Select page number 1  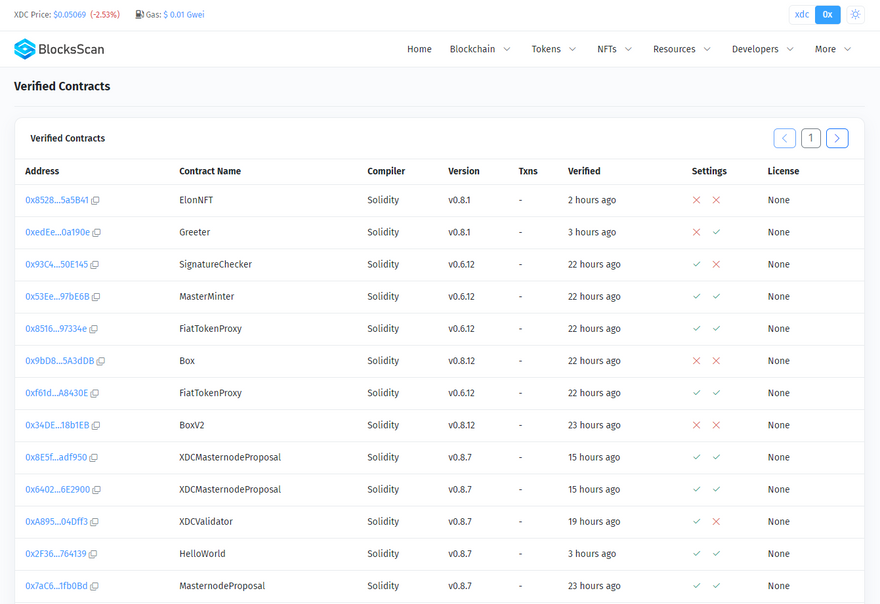(811, 138)
